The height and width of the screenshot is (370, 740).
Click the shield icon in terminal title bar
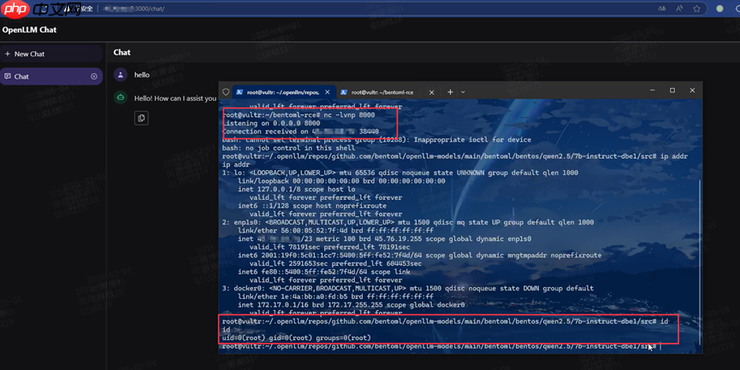226,92
